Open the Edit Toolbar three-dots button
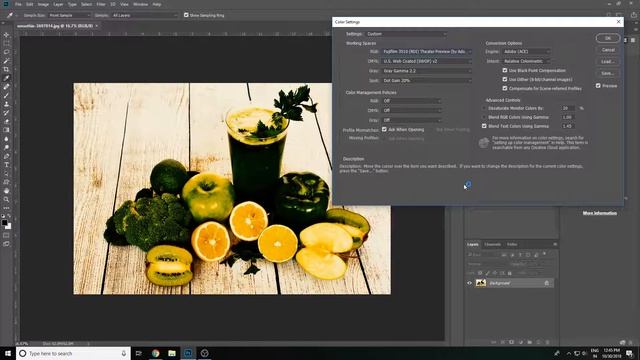Viewport: 640px width, 360px height. point(6,207)
